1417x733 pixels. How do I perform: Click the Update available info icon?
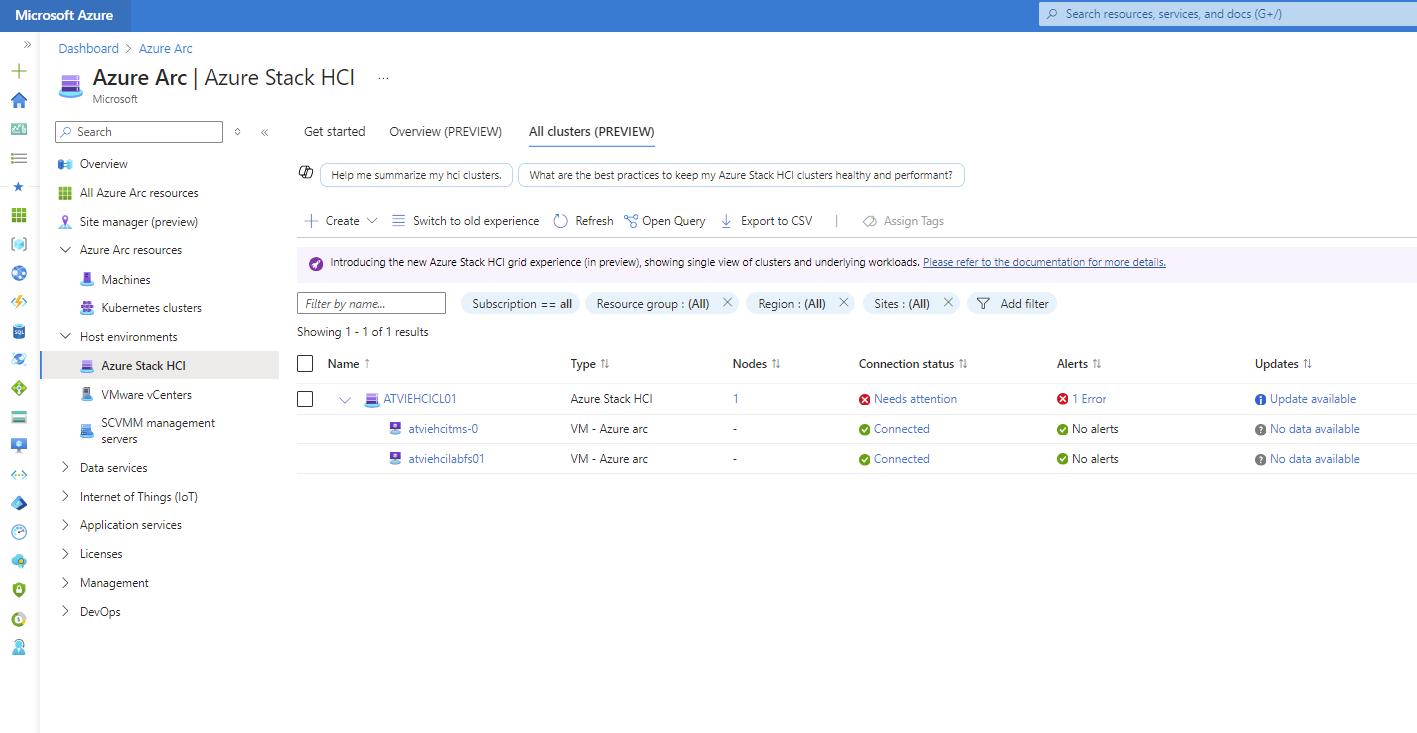click(1261, 399)
